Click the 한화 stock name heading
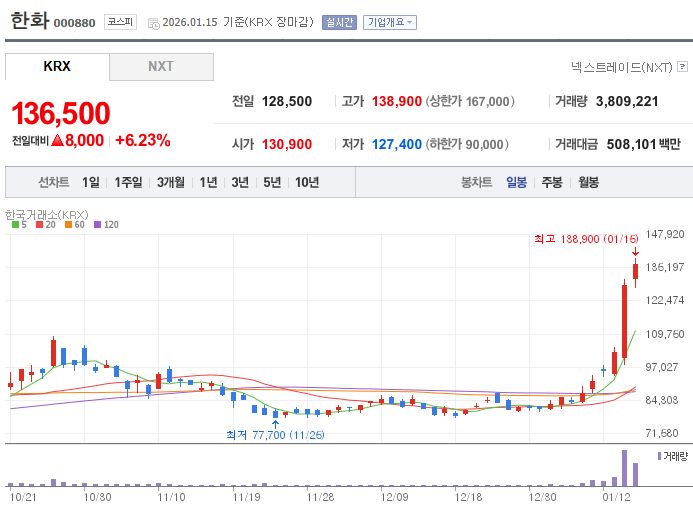 29,20
